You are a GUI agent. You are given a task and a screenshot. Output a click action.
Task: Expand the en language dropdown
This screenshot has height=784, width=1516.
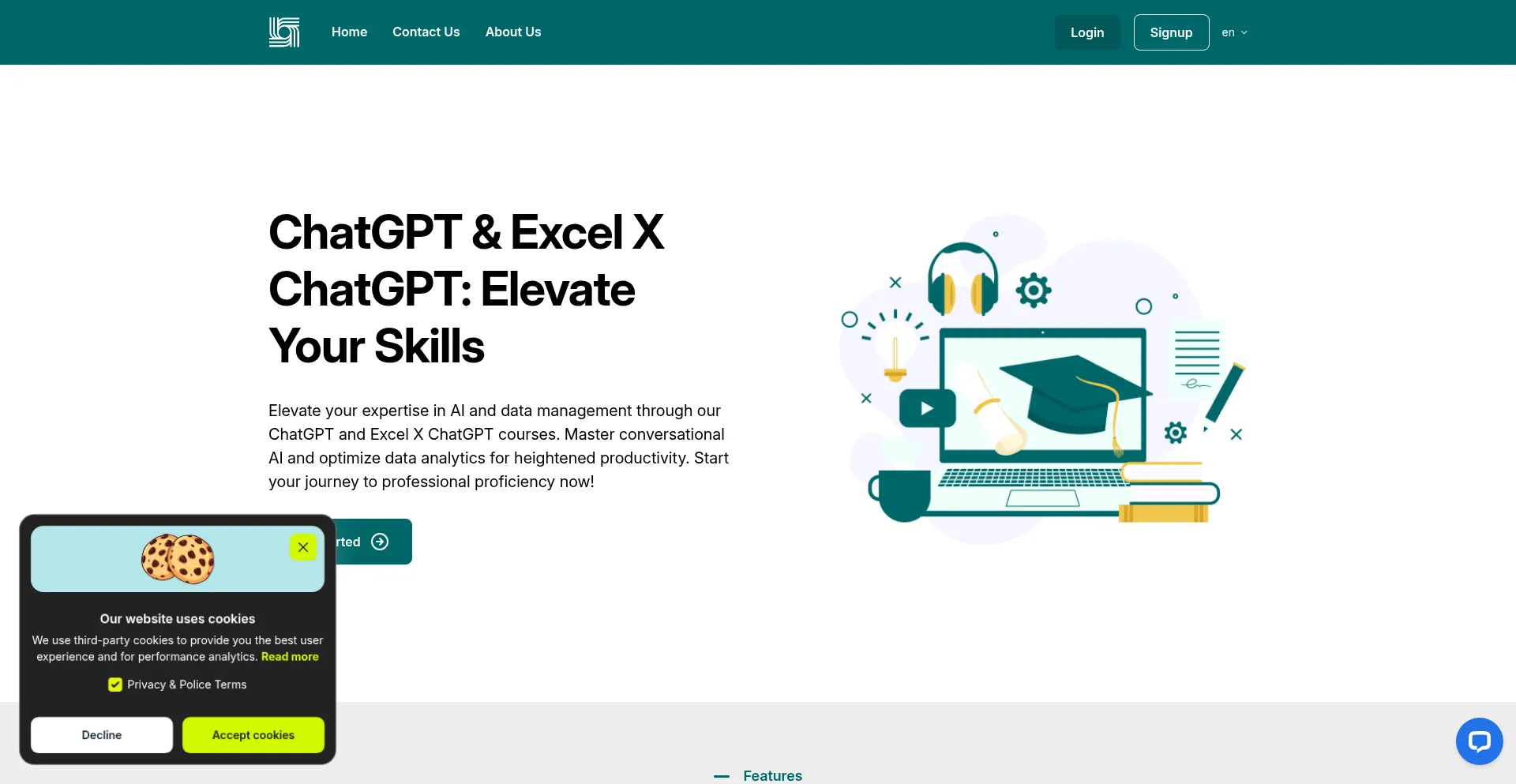tap(1234, 32)
